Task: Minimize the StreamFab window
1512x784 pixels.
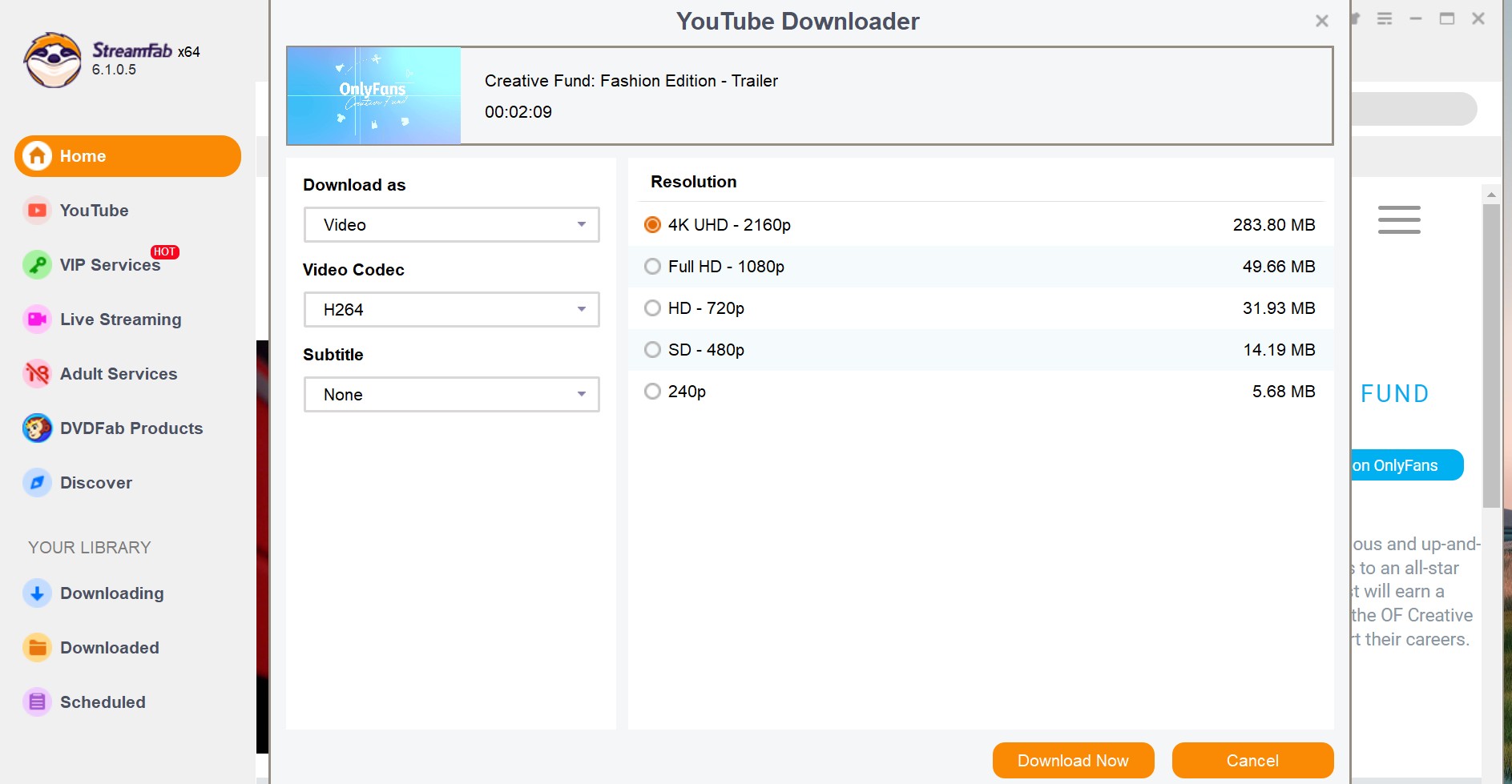Action: click(1416, 18)
